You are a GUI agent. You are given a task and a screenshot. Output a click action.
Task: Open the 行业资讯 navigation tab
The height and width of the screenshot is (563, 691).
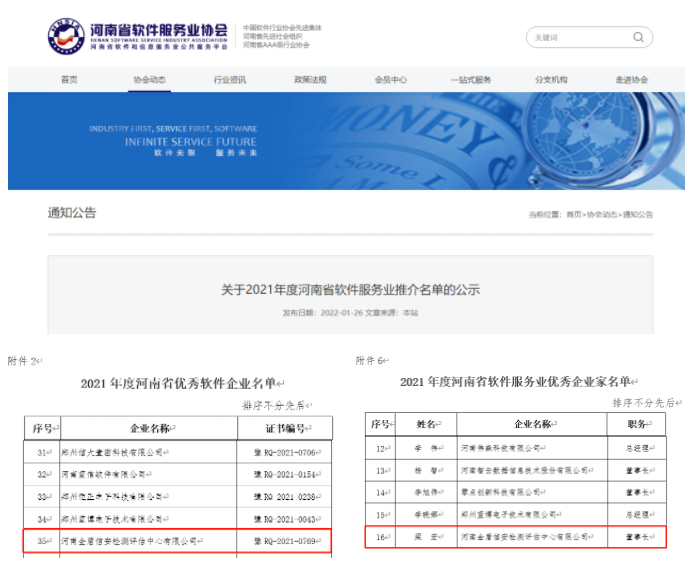pyautogui.click(x=230, y=80)
